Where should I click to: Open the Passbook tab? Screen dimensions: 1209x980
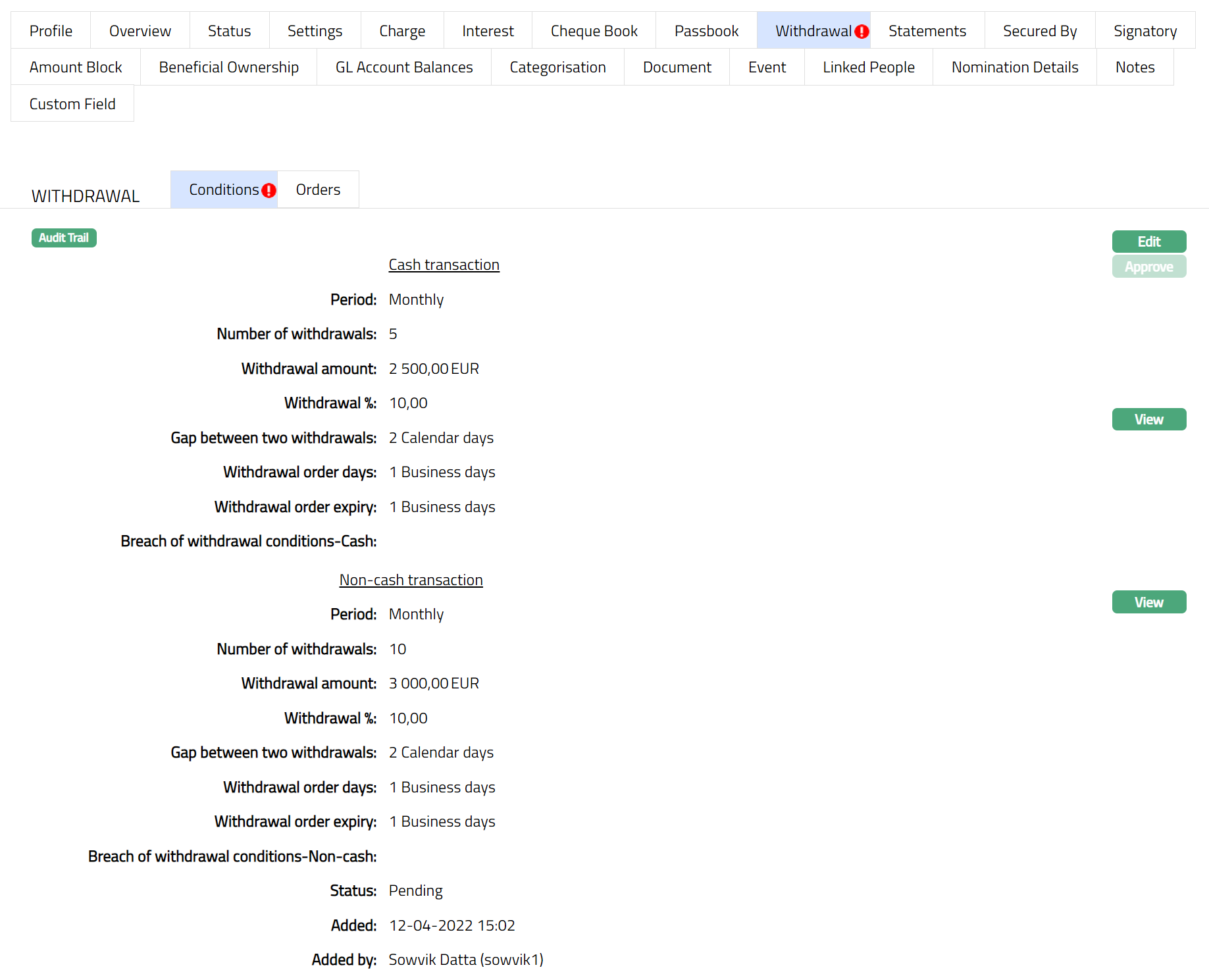tap(706, 31)
